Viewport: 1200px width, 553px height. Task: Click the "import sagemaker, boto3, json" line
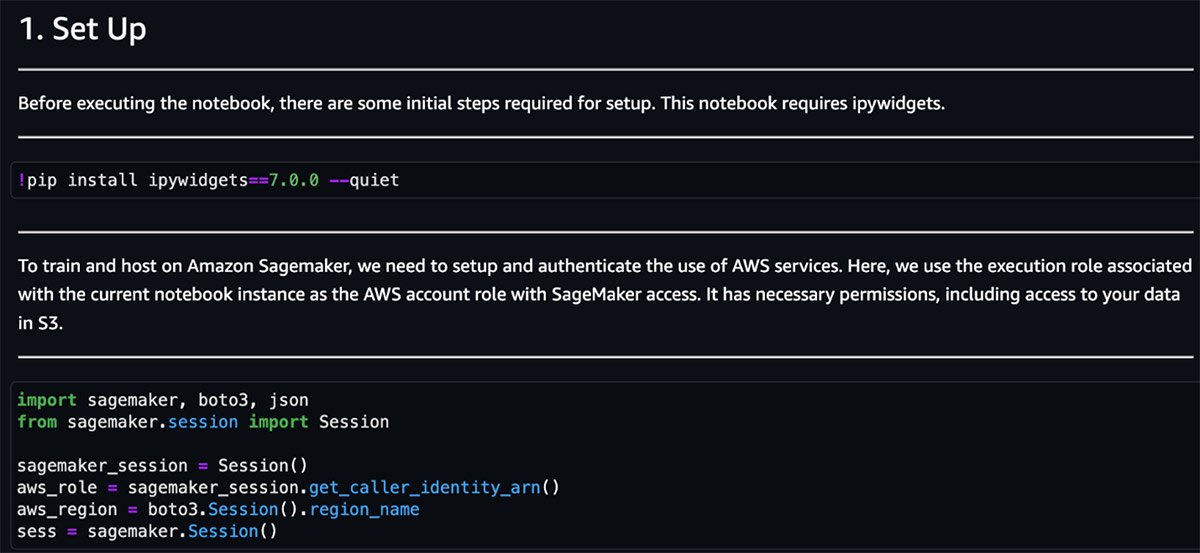148,400
